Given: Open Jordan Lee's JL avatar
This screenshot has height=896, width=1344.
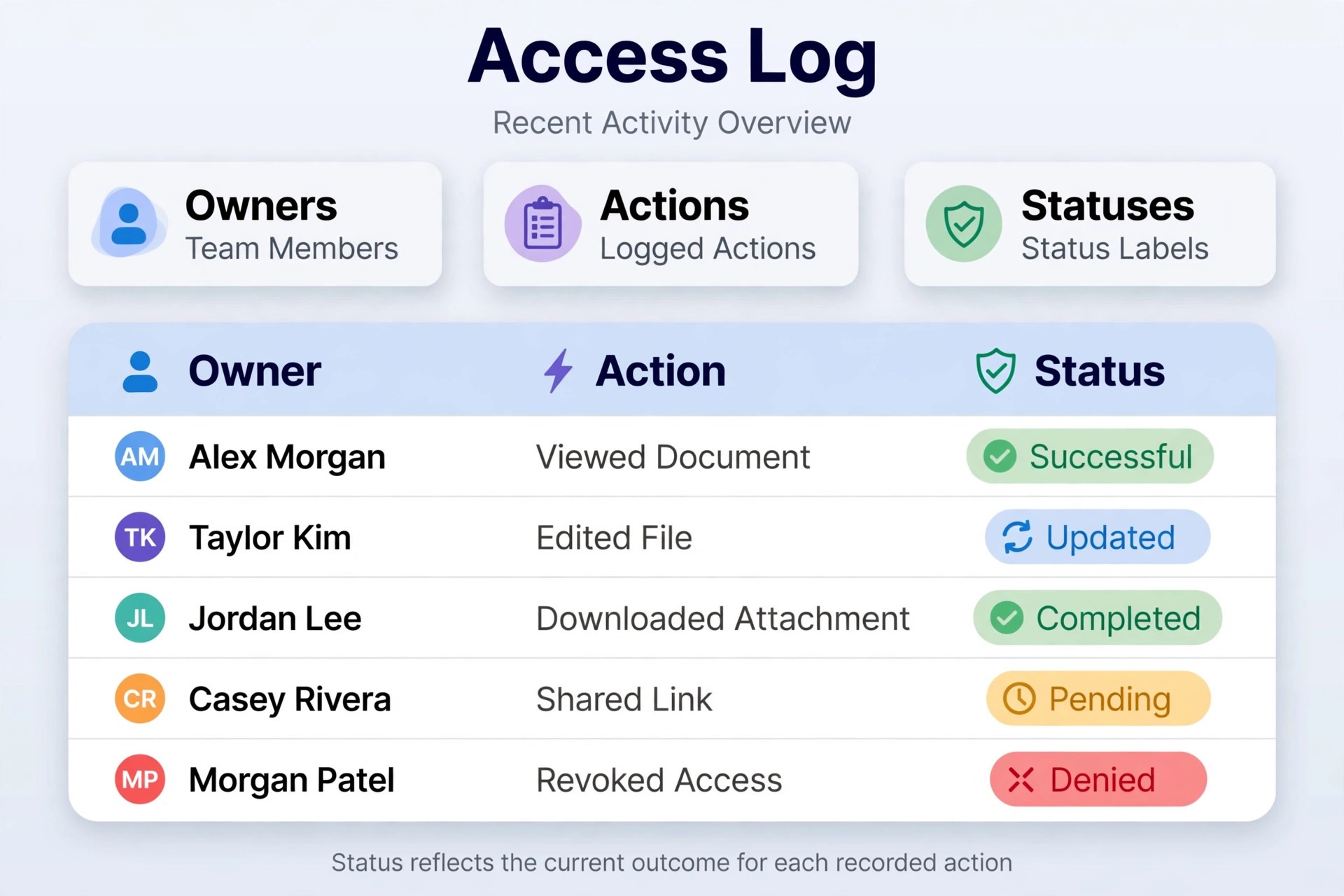Looking at the screenshot, I should [x=140, y=618].
